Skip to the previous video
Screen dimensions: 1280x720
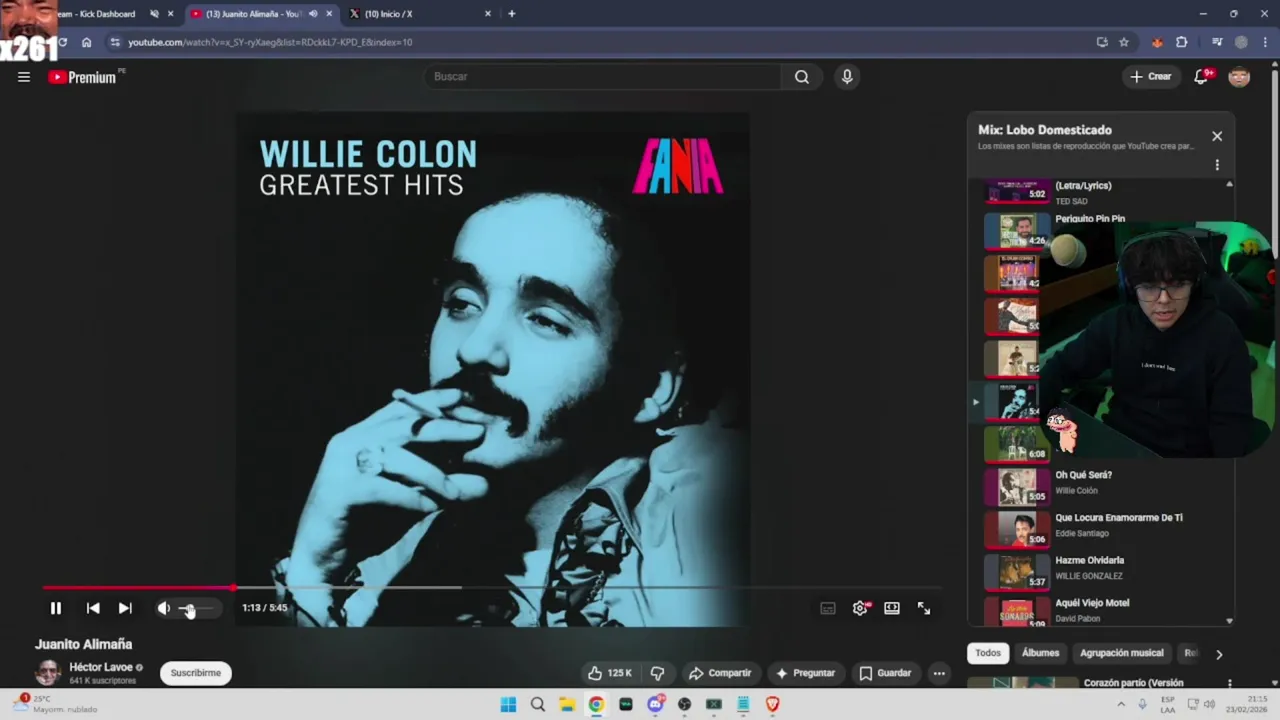pyautogui.click(x=93, y=608)
